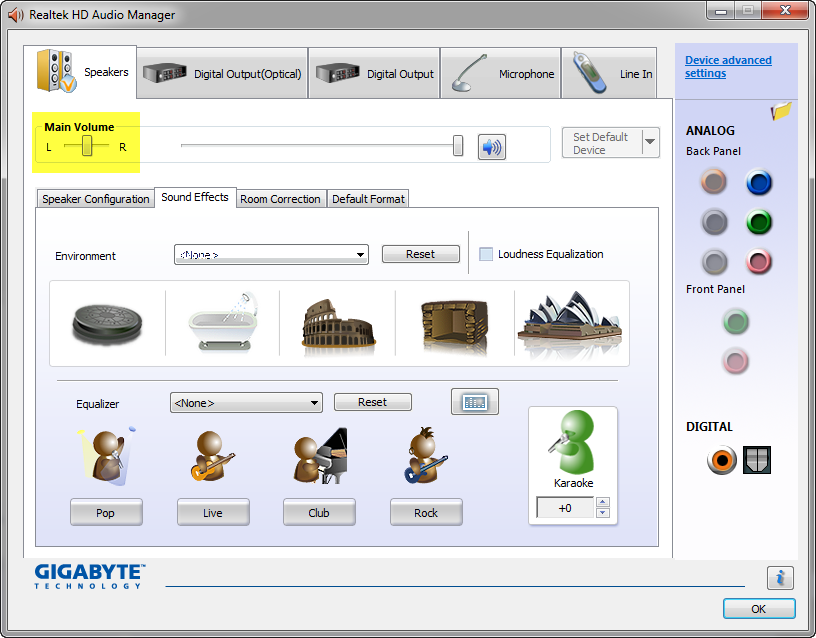Select the bathroom environment icon
Image resolution: width=816 pixels, height=638 pixels.
[224, 321]
